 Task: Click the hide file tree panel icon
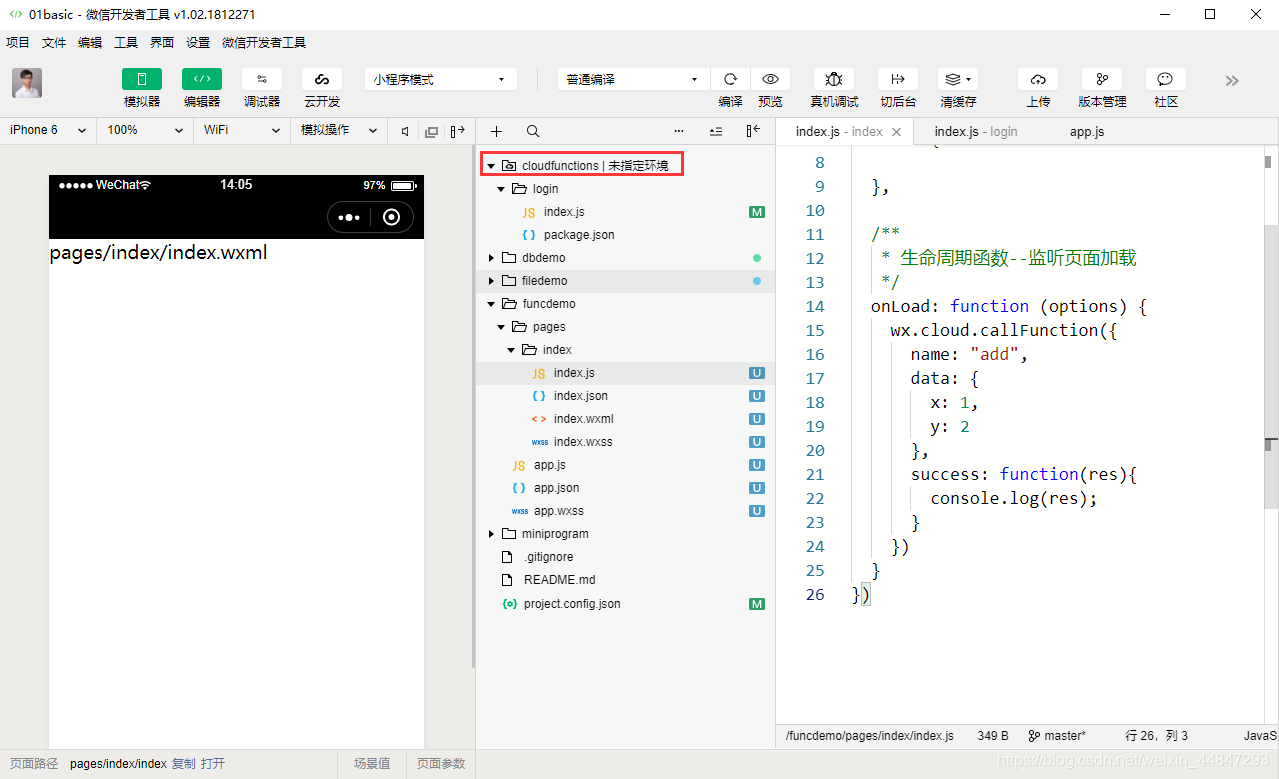click(753, 131)
